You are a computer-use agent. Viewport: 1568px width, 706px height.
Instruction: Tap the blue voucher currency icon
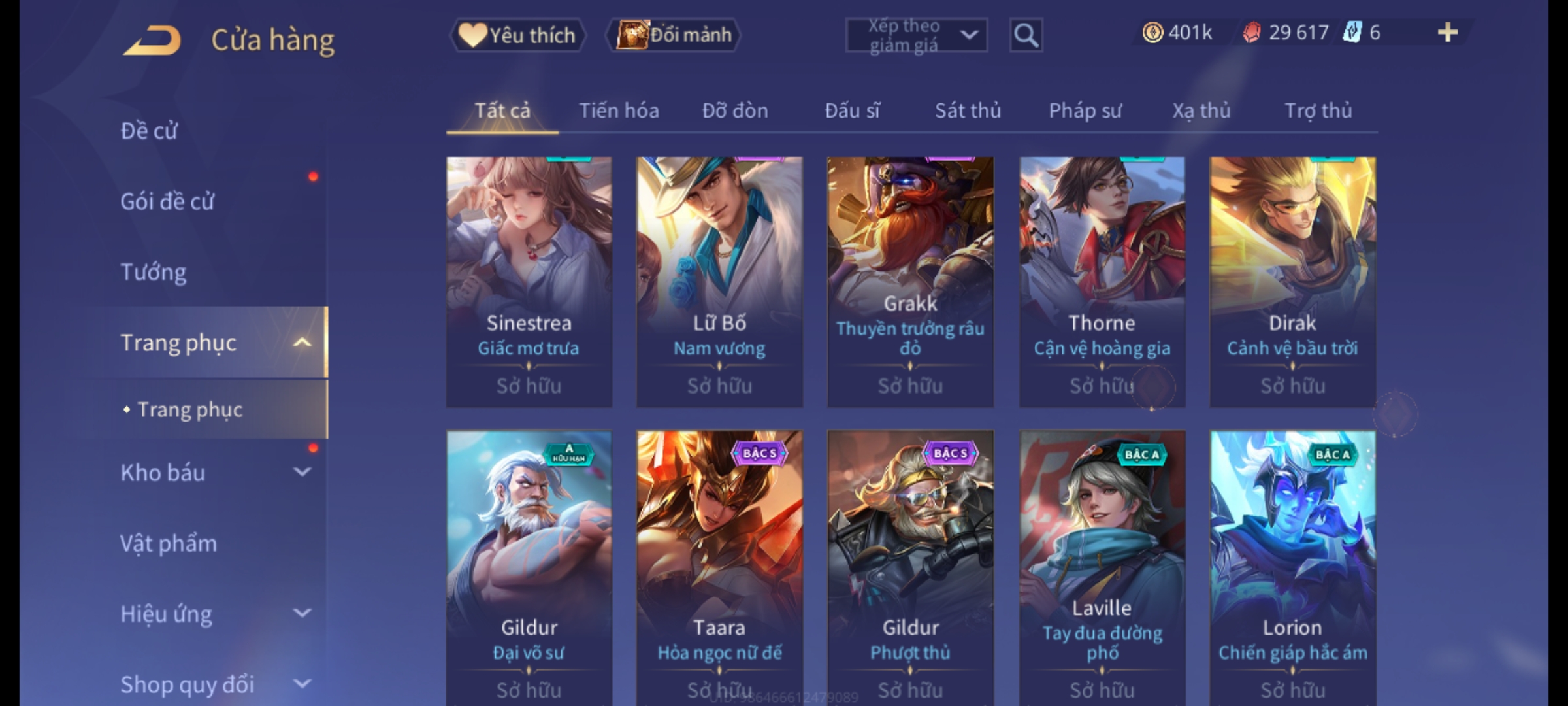tap(1352, 32)
